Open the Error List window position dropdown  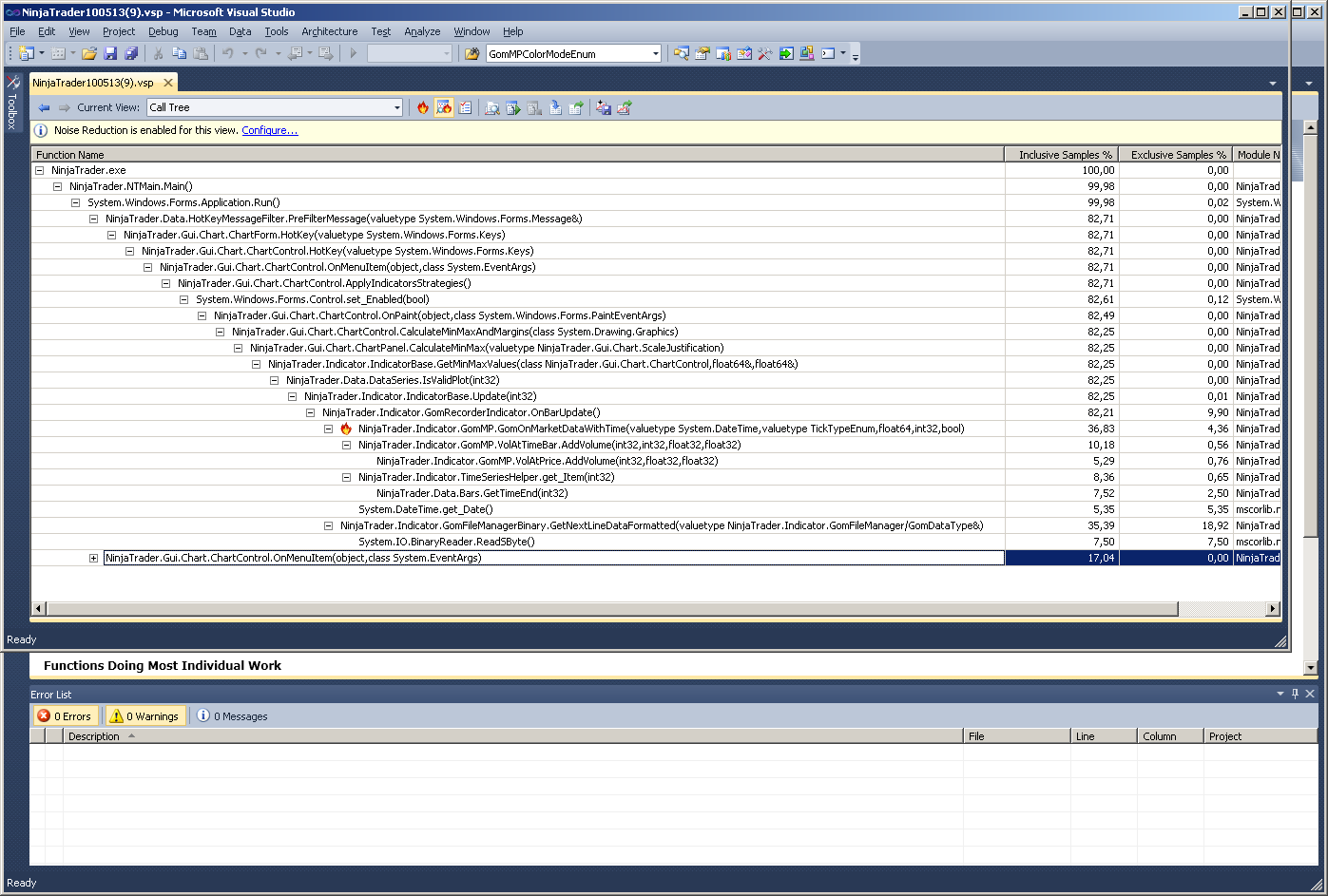[x=1280, y=695]
